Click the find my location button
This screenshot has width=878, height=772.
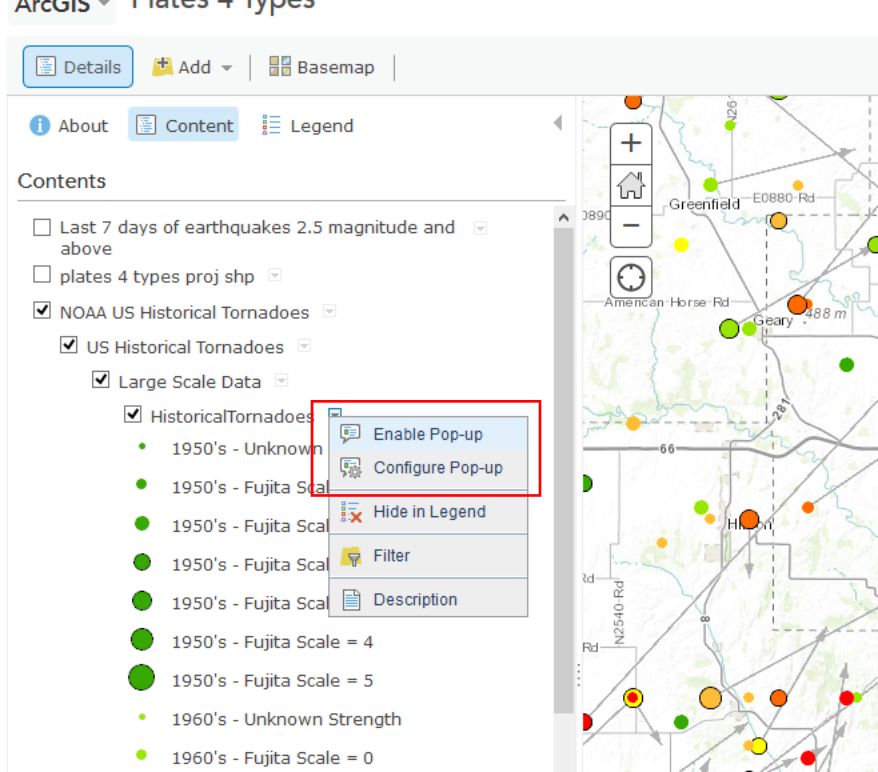click(x=631, y=278)
